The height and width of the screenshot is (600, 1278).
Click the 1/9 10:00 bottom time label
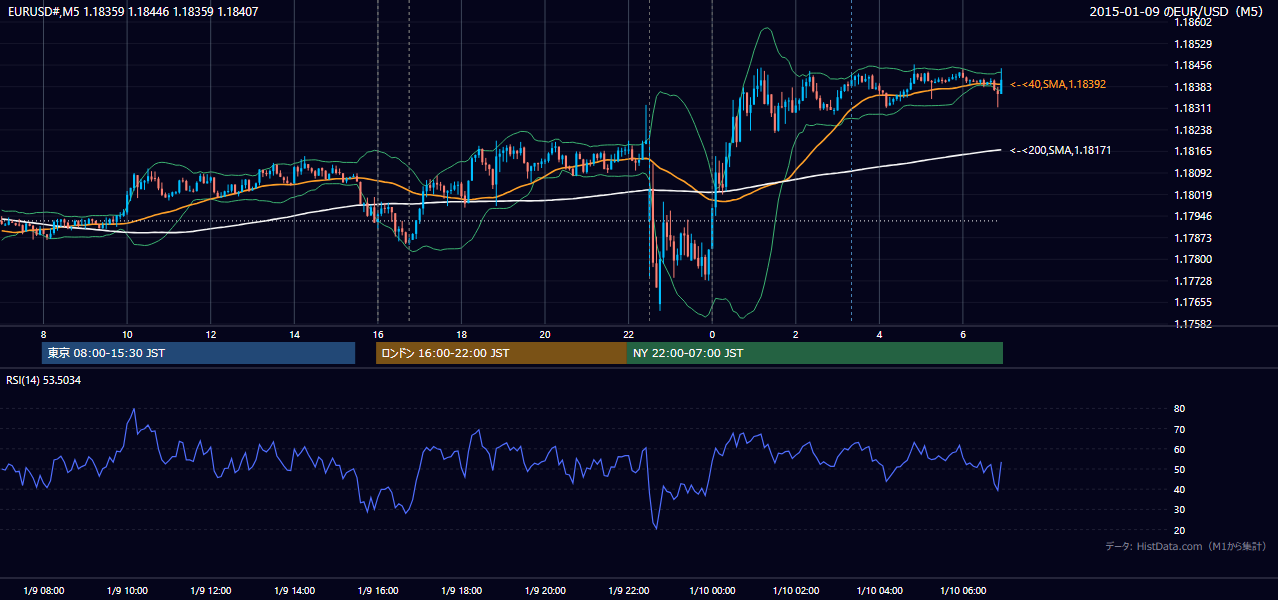pos(127,591)
